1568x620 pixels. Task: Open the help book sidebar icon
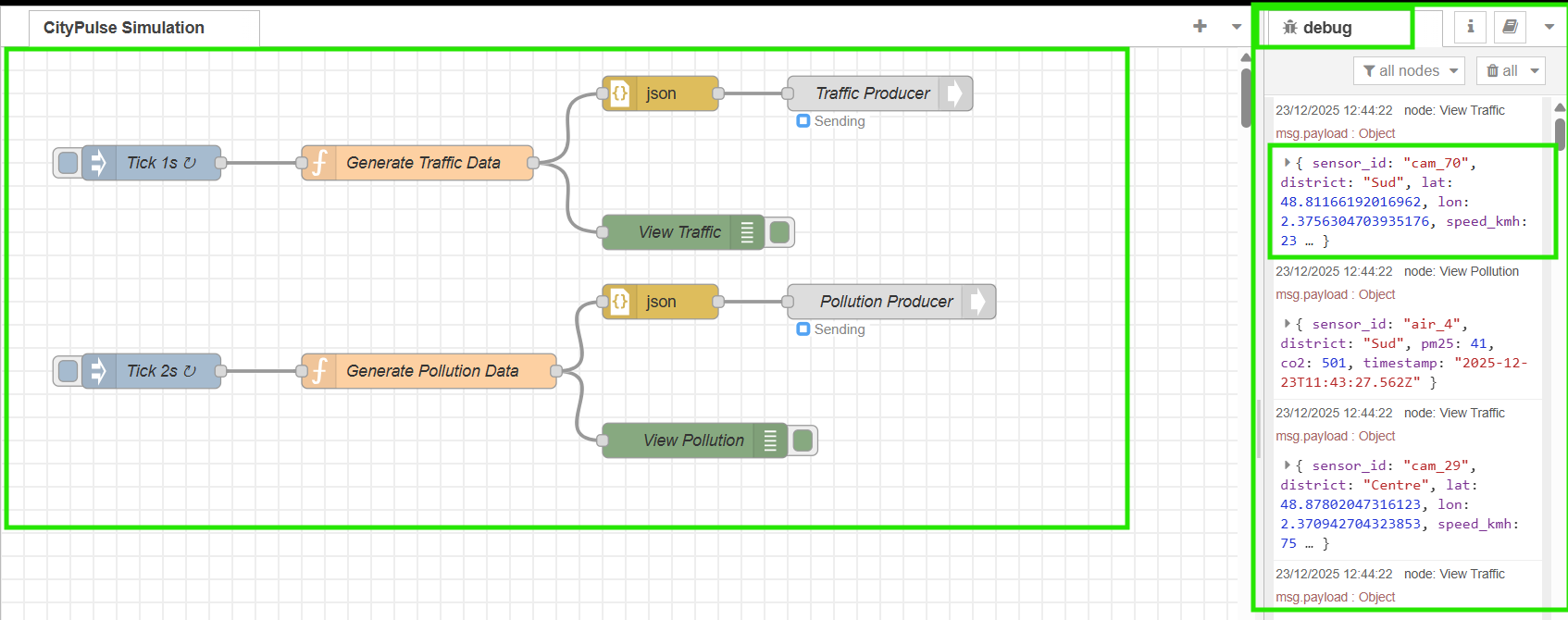(x=1510, y=27)
